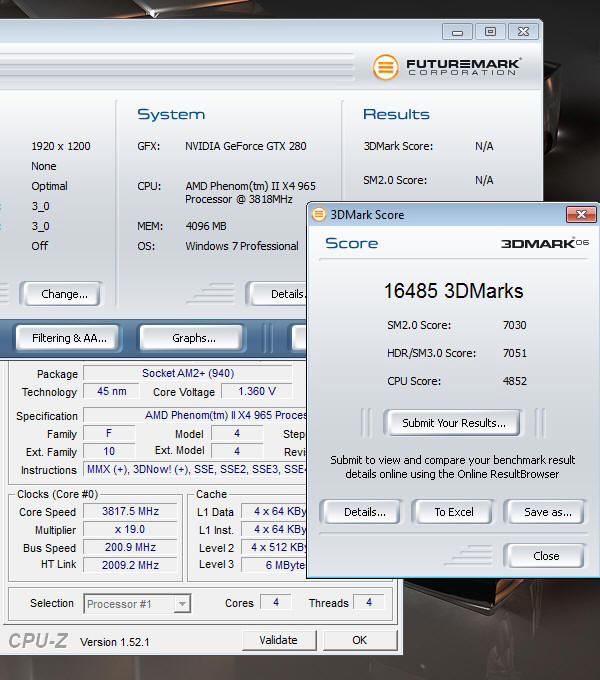
Task: Click the Change... settings button
Action: click(64, 294)
